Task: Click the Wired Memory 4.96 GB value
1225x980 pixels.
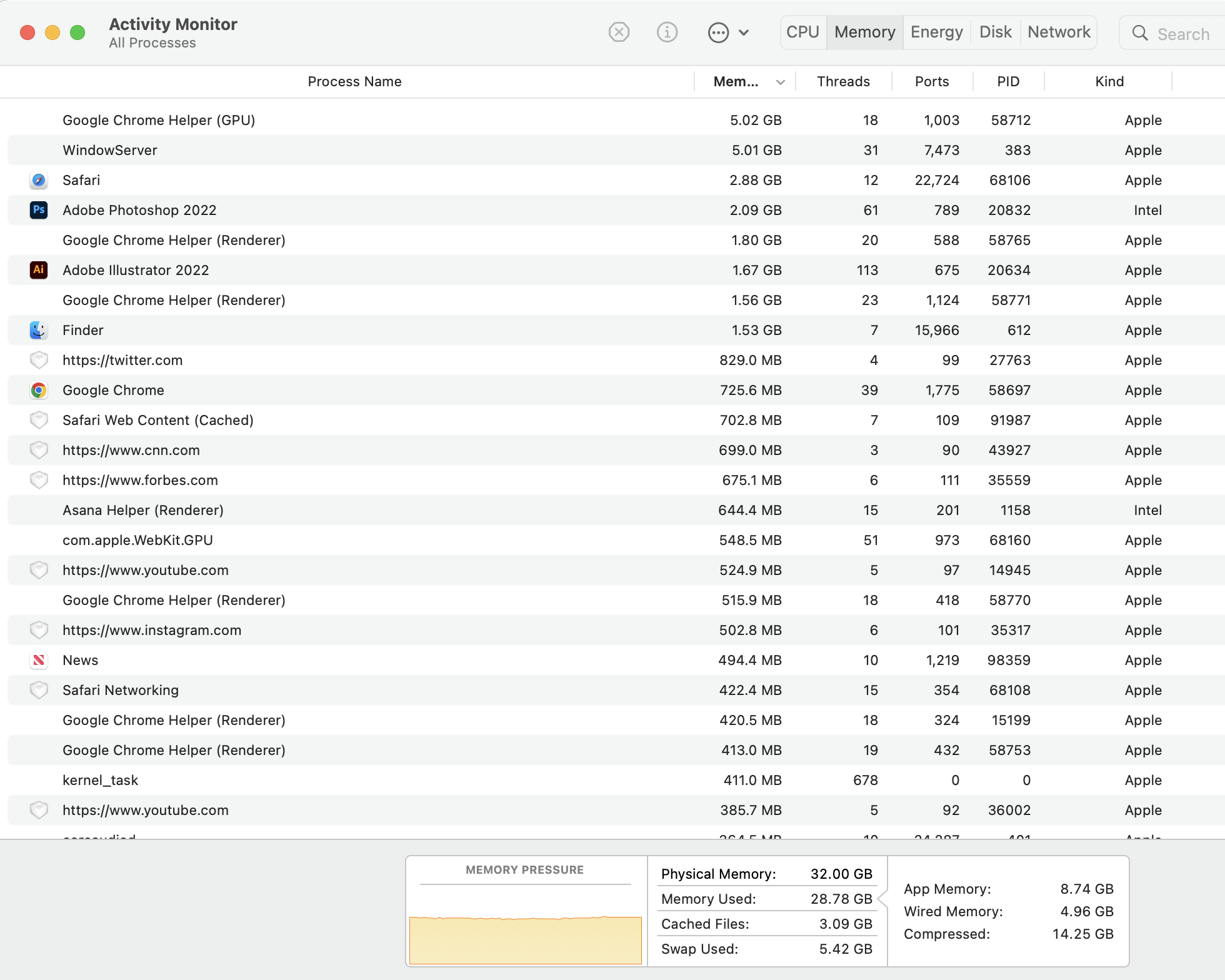Action: [x=1087, y=912]
